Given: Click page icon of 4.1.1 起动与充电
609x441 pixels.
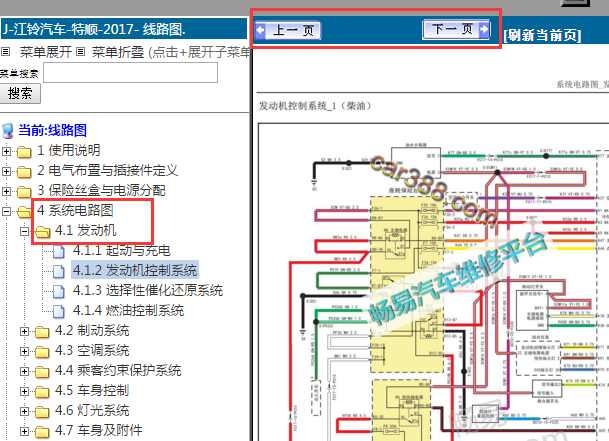Looking at the screenshot, I should (x=59, y=251).
